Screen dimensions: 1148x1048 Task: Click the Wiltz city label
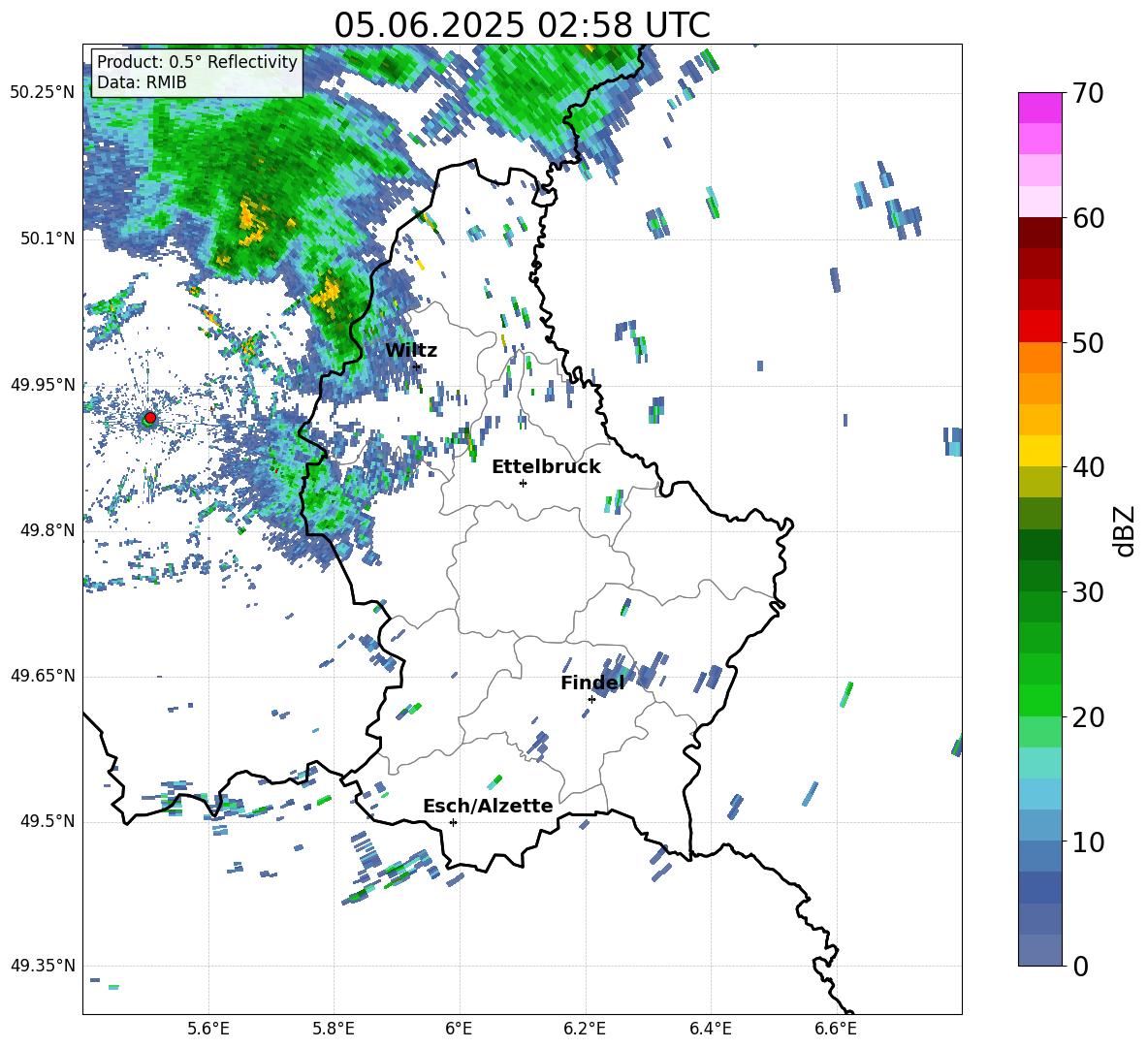[411, 351]
